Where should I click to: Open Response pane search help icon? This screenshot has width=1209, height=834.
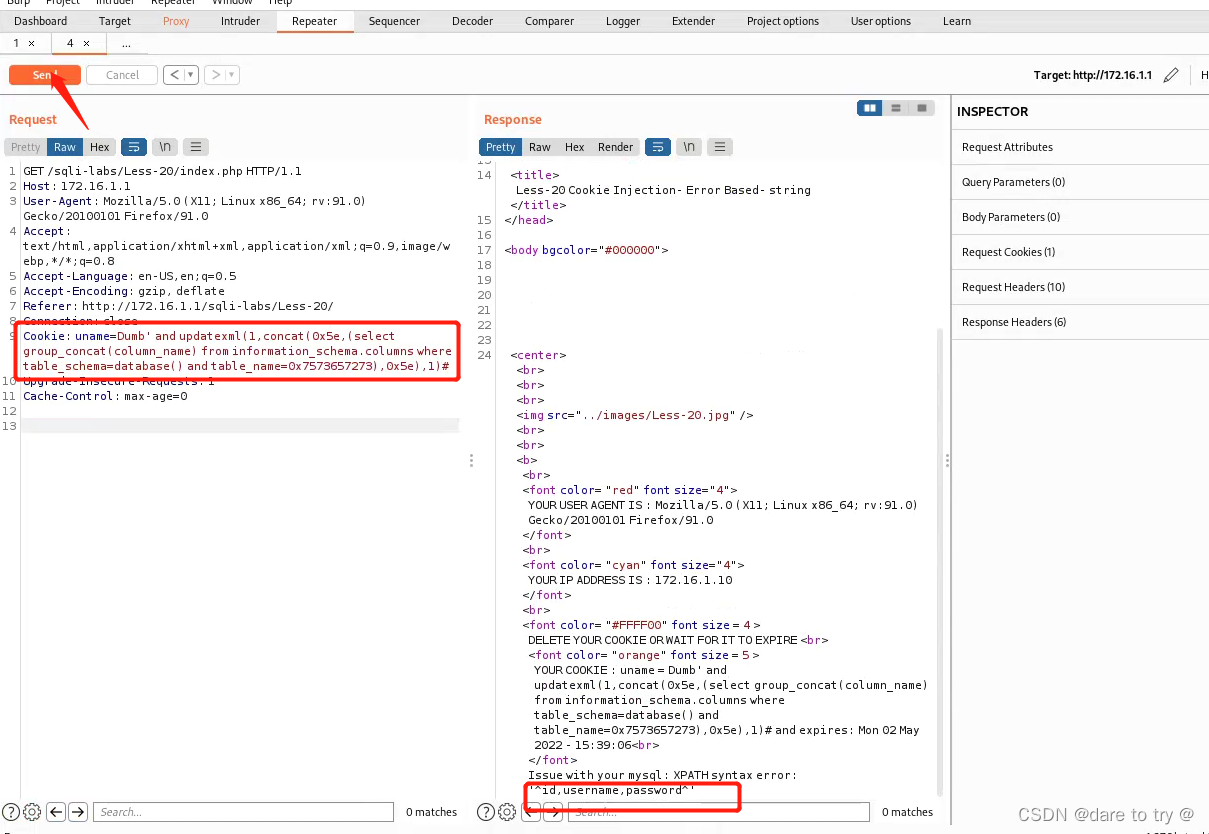[x=486, y=812]
